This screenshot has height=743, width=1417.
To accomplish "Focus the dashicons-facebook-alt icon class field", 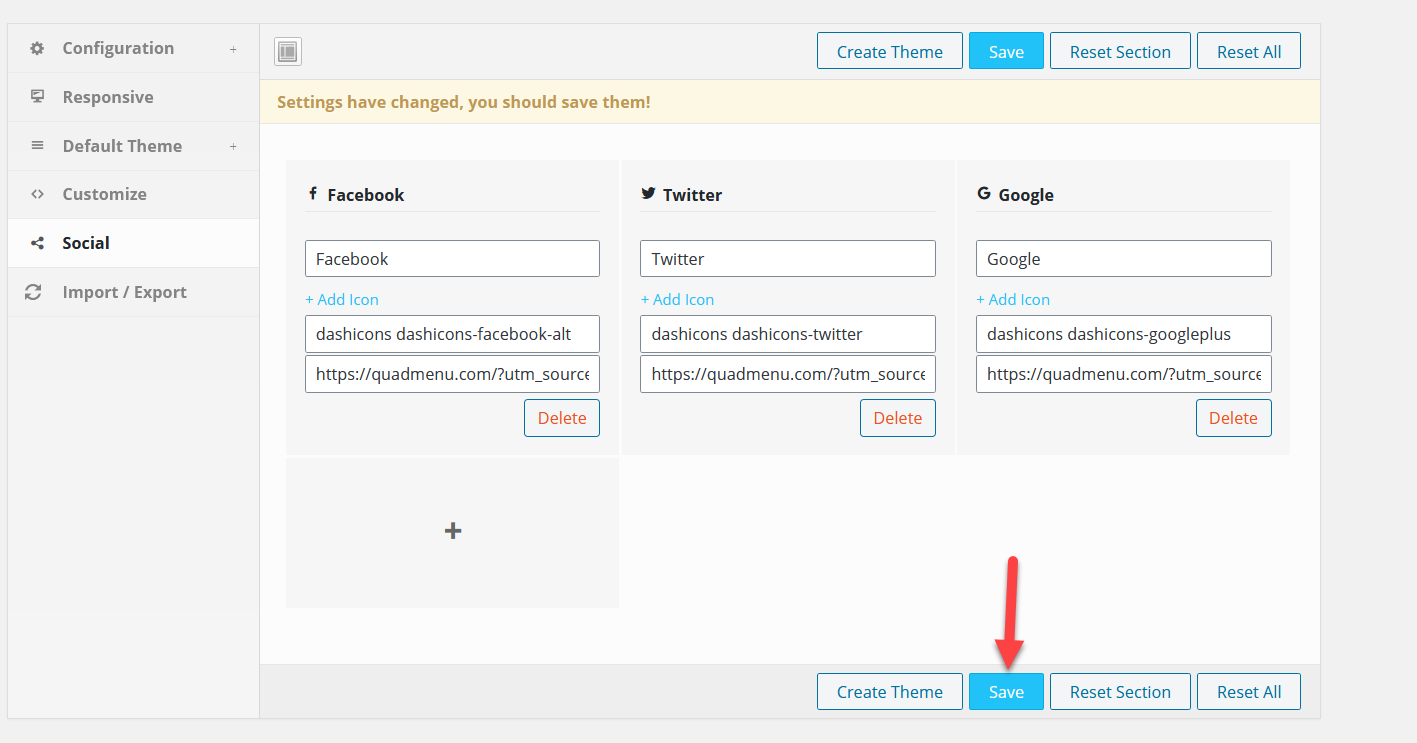I will pyautogui.click(x=452, y=334).
